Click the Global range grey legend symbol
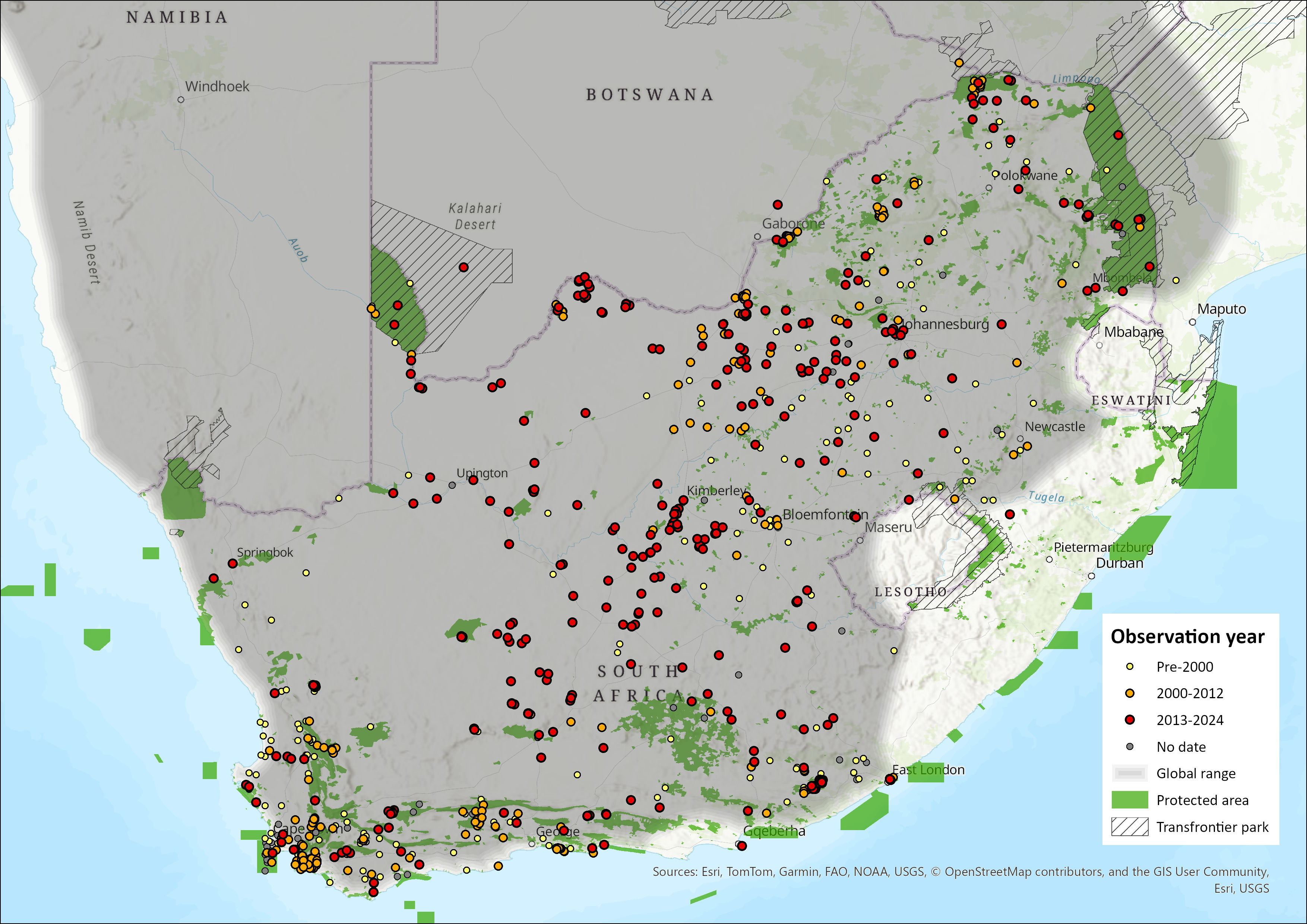1307x924 pixels. [1129, 773]
